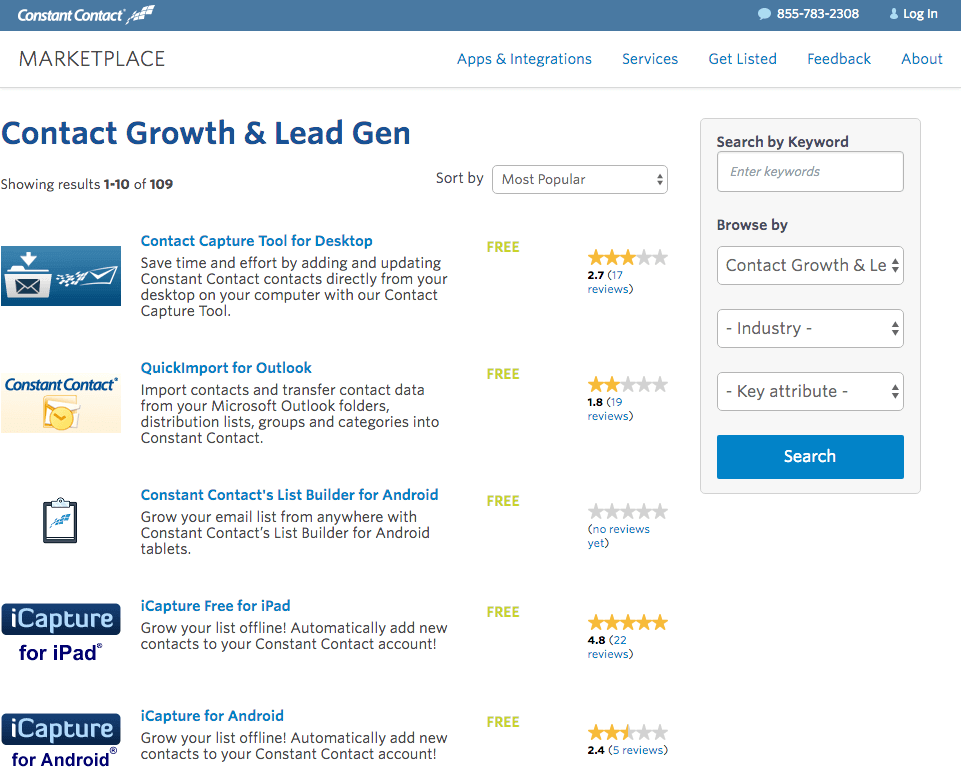The image size is (961, 776).
Task: Click the 17 reviews link
Action: 610,282
